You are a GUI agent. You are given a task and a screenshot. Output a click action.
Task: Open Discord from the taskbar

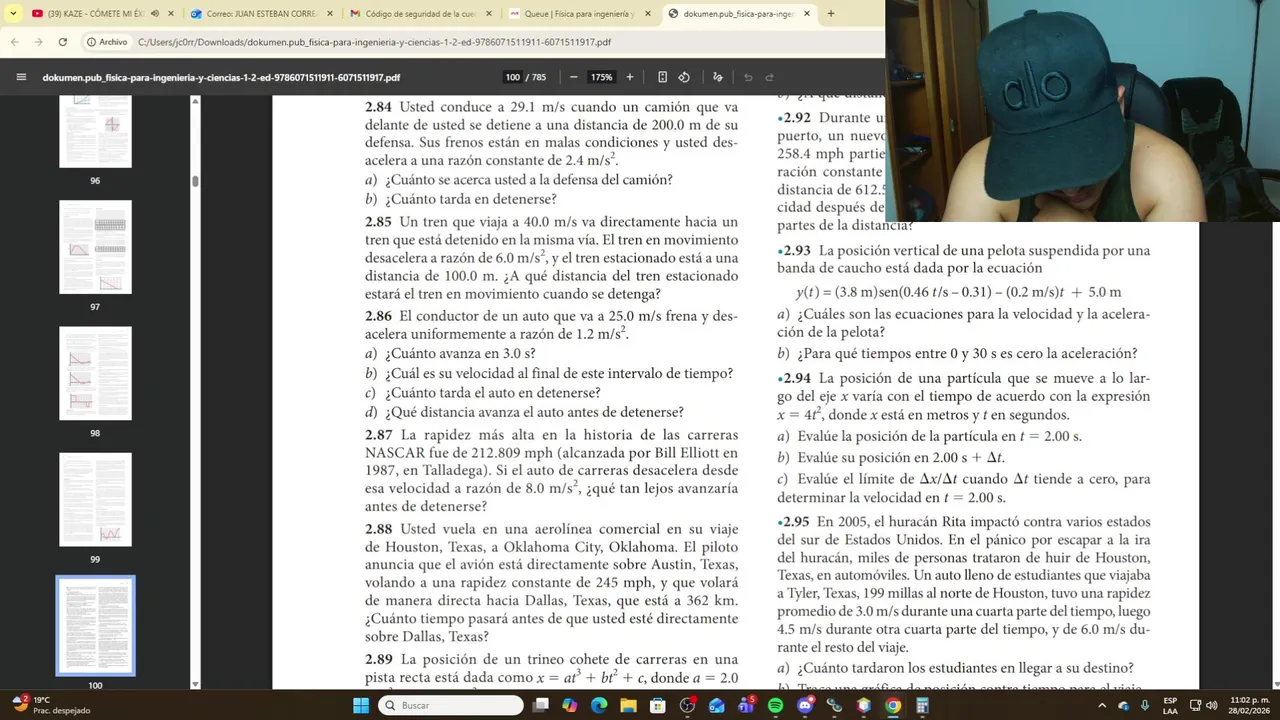805,705
